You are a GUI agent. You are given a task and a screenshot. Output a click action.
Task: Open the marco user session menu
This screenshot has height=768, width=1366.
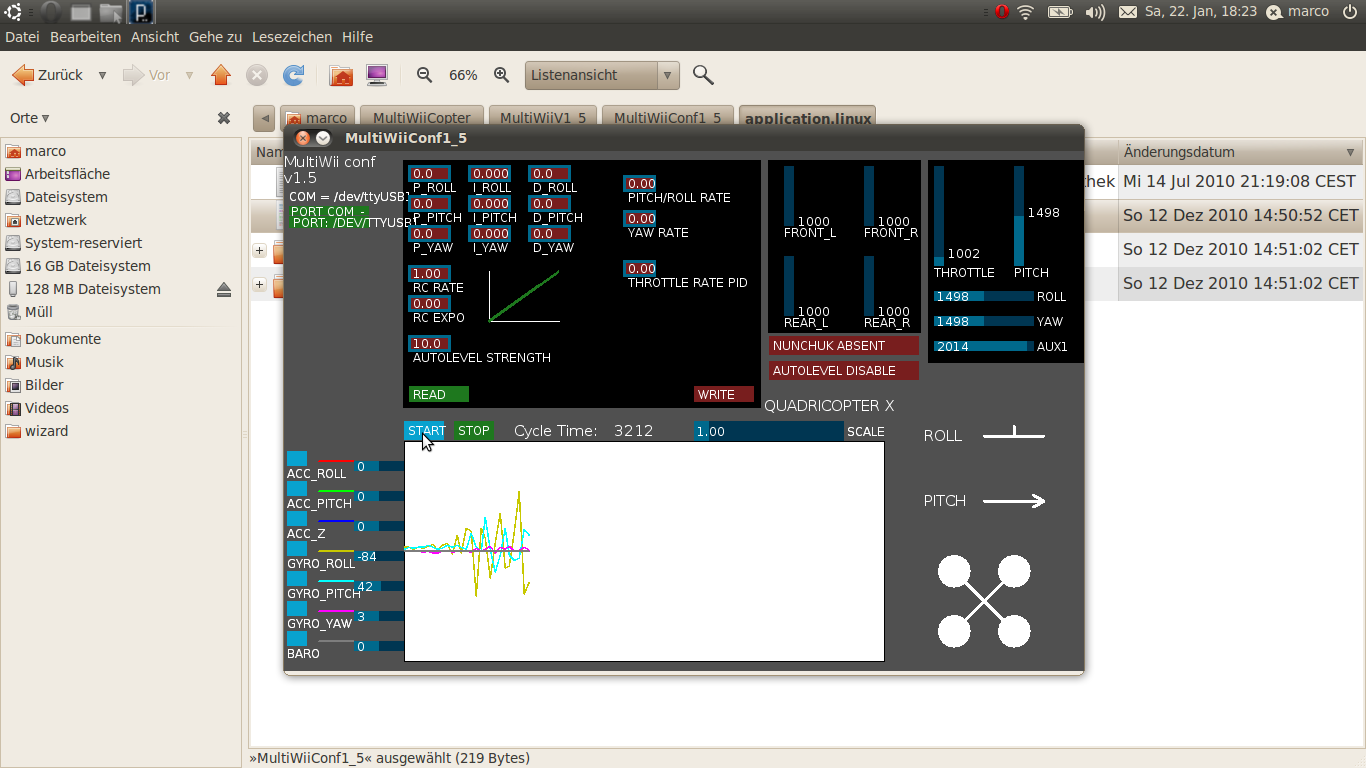coord(1298,12)
